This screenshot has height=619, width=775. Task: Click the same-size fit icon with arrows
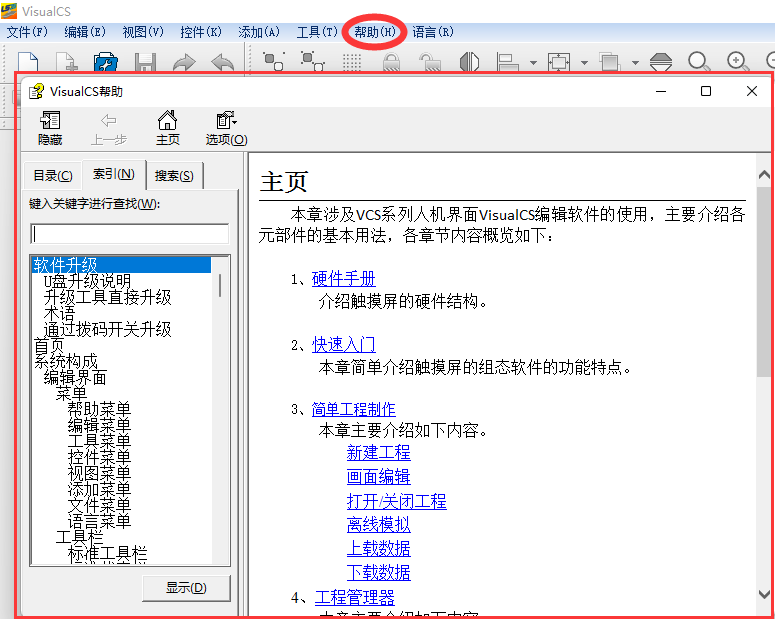(559, 62)
